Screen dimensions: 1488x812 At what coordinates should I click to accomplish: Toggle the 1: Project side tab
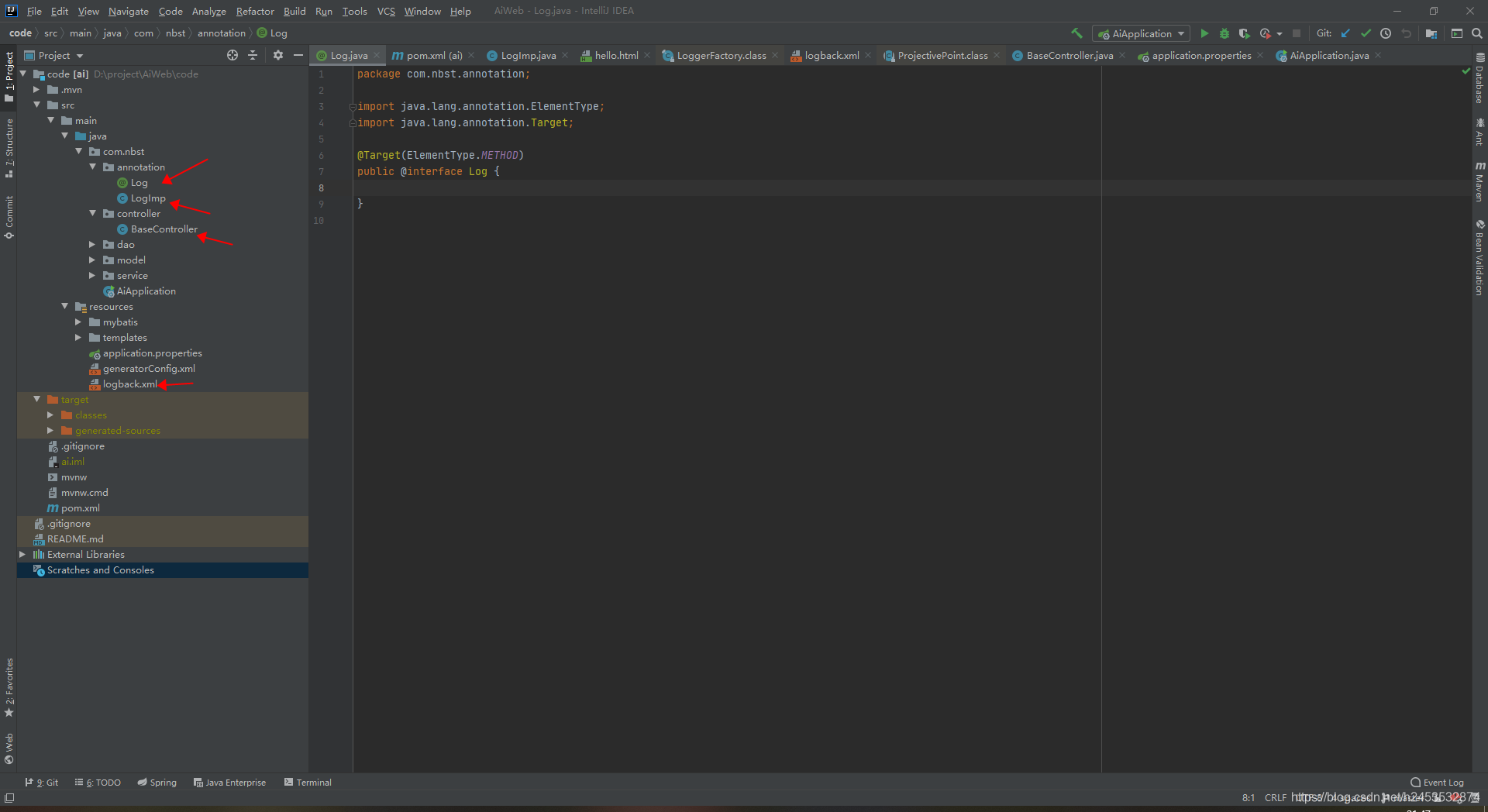pyautogui.click(x=9, y=76)
